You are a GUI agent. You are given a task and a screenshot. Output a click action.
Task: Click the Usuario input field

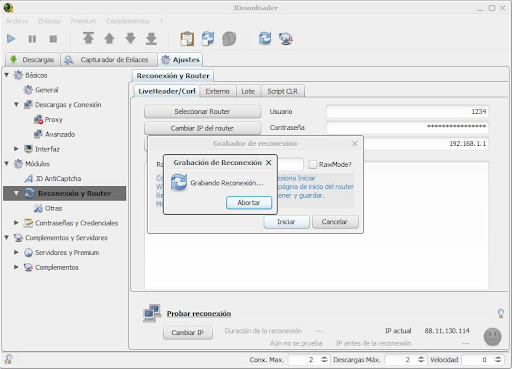[407, 111]
